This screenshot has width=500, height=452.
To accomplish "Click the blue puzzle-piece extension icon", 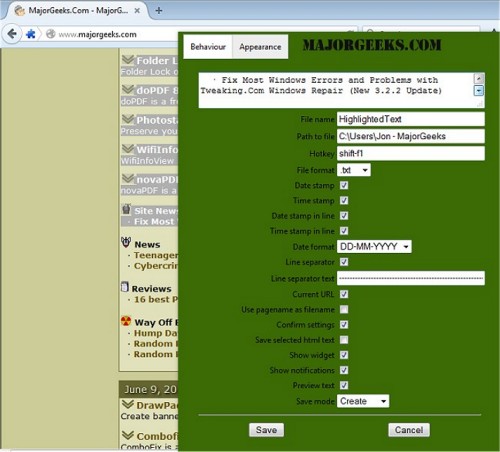I will point(31,34).
